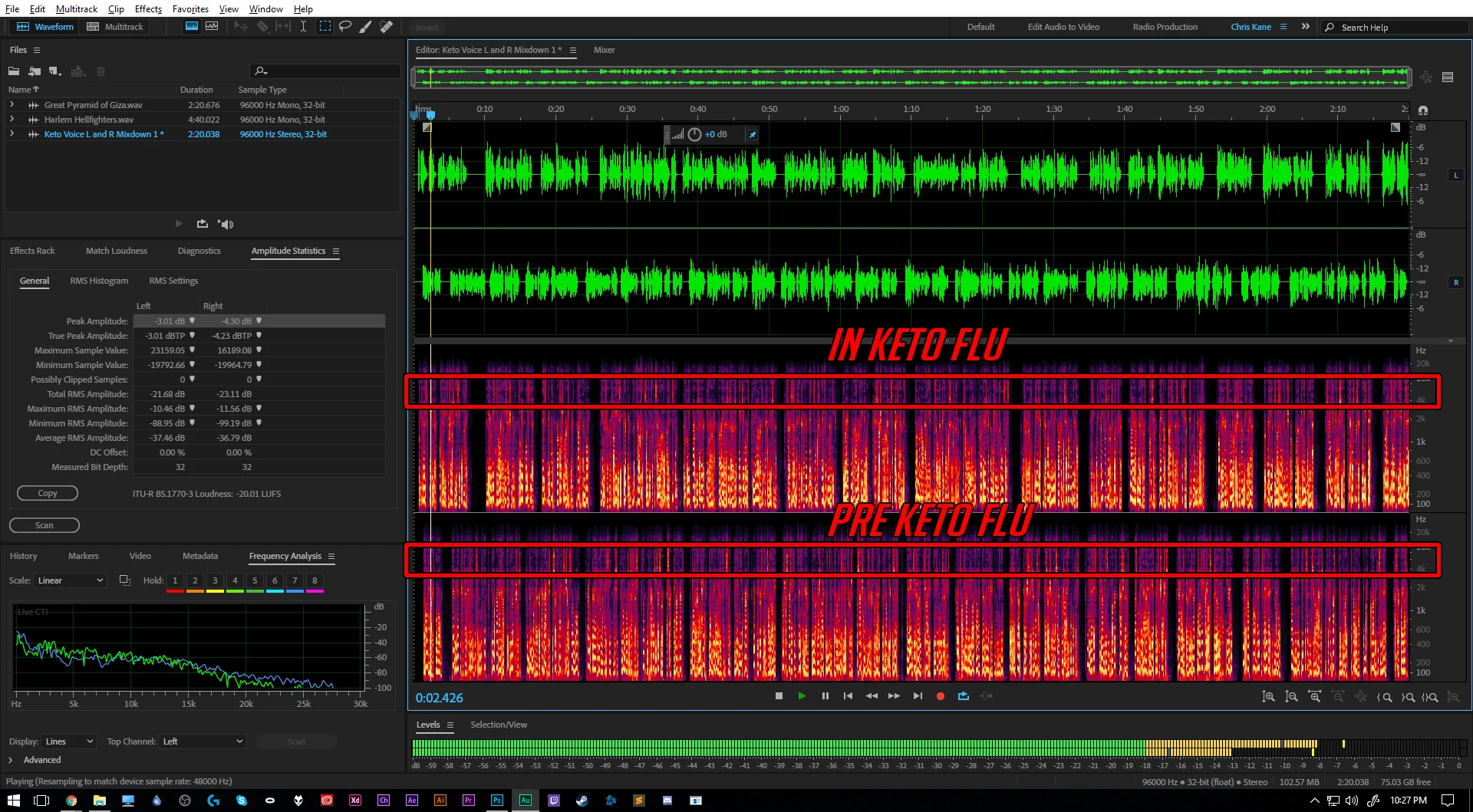Open the Multitrack menu
The height and width of the screenshot is (812, 1473).
(x=77, y=8)
